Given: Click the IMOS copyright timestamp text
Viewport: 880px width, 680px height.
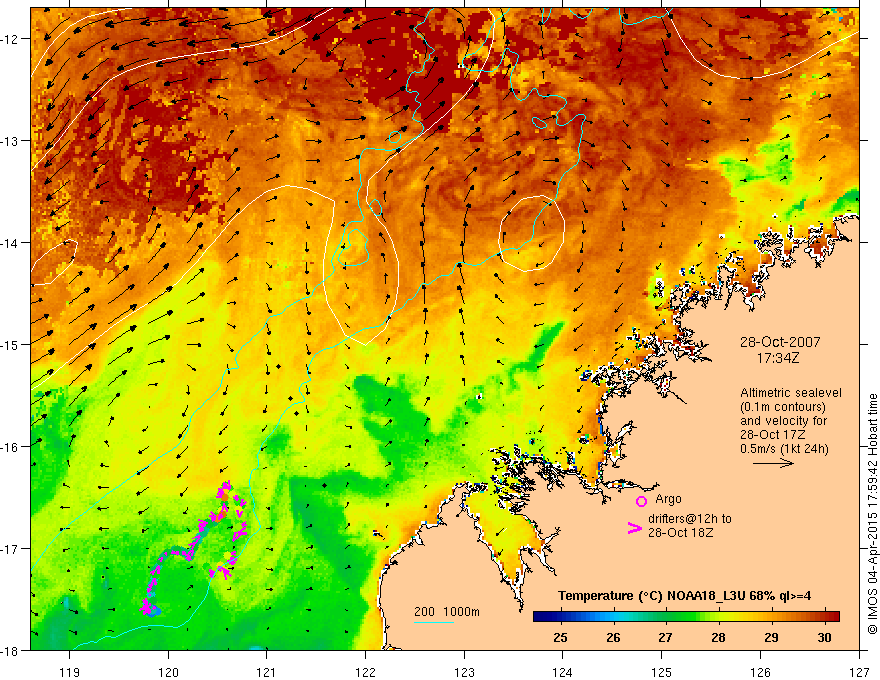Looking at the screenshot, I should pos(872,514).
